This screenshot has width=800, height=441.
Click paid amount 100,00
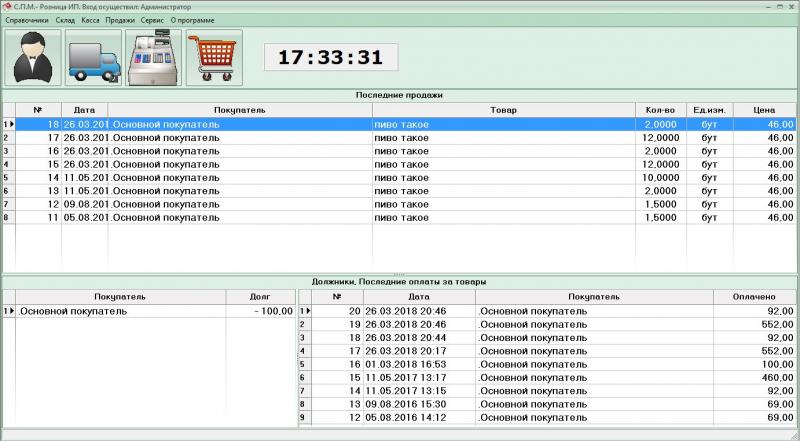pyautogui.click(x=754, y=364)
